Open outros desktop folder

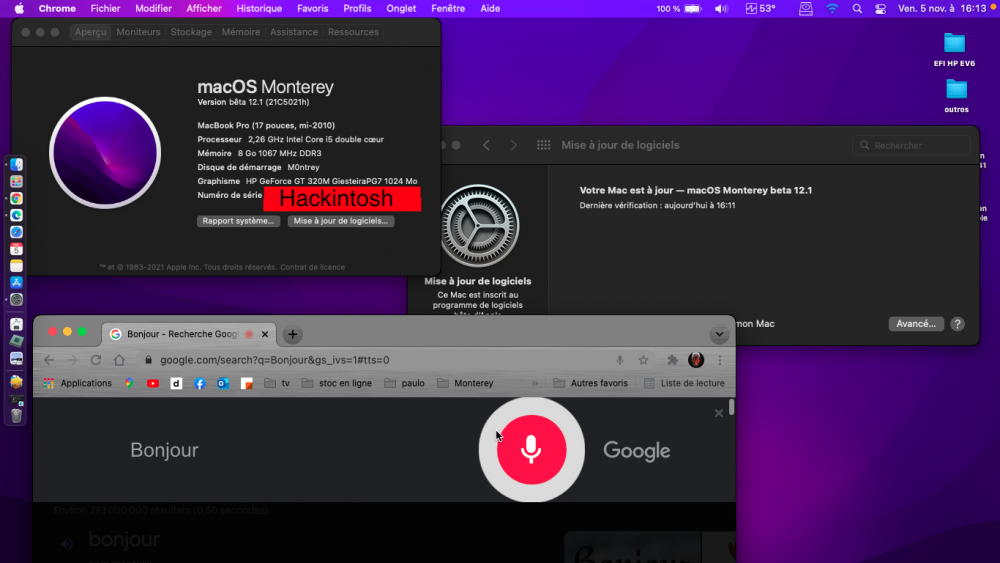(956, 96)
